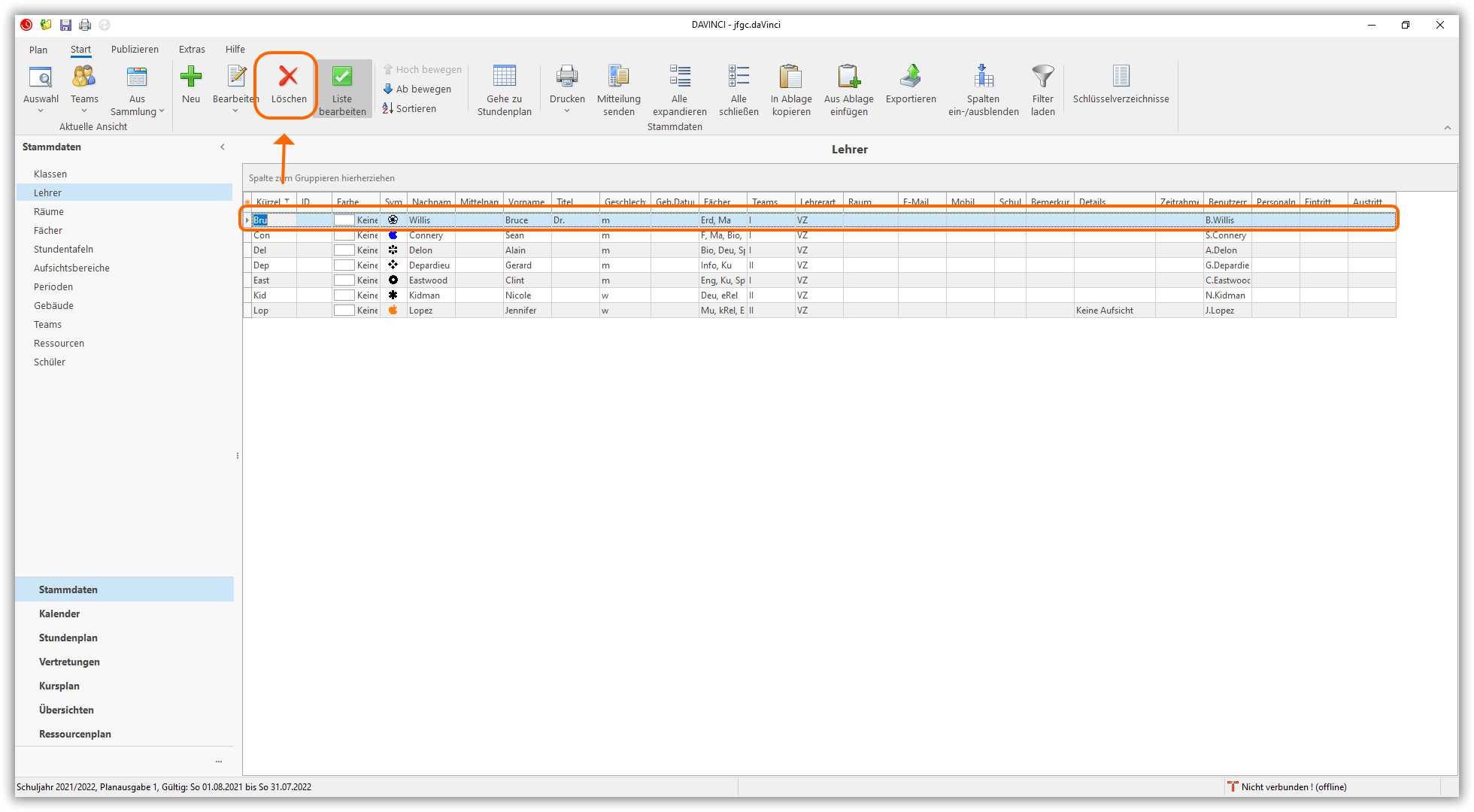Open the Extras menu tab
This screenshot has width=1474, height=812.
point(192,50)
